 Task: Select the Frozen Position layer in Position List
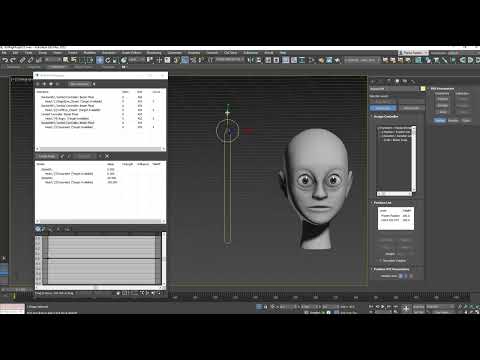pos(396,216)
